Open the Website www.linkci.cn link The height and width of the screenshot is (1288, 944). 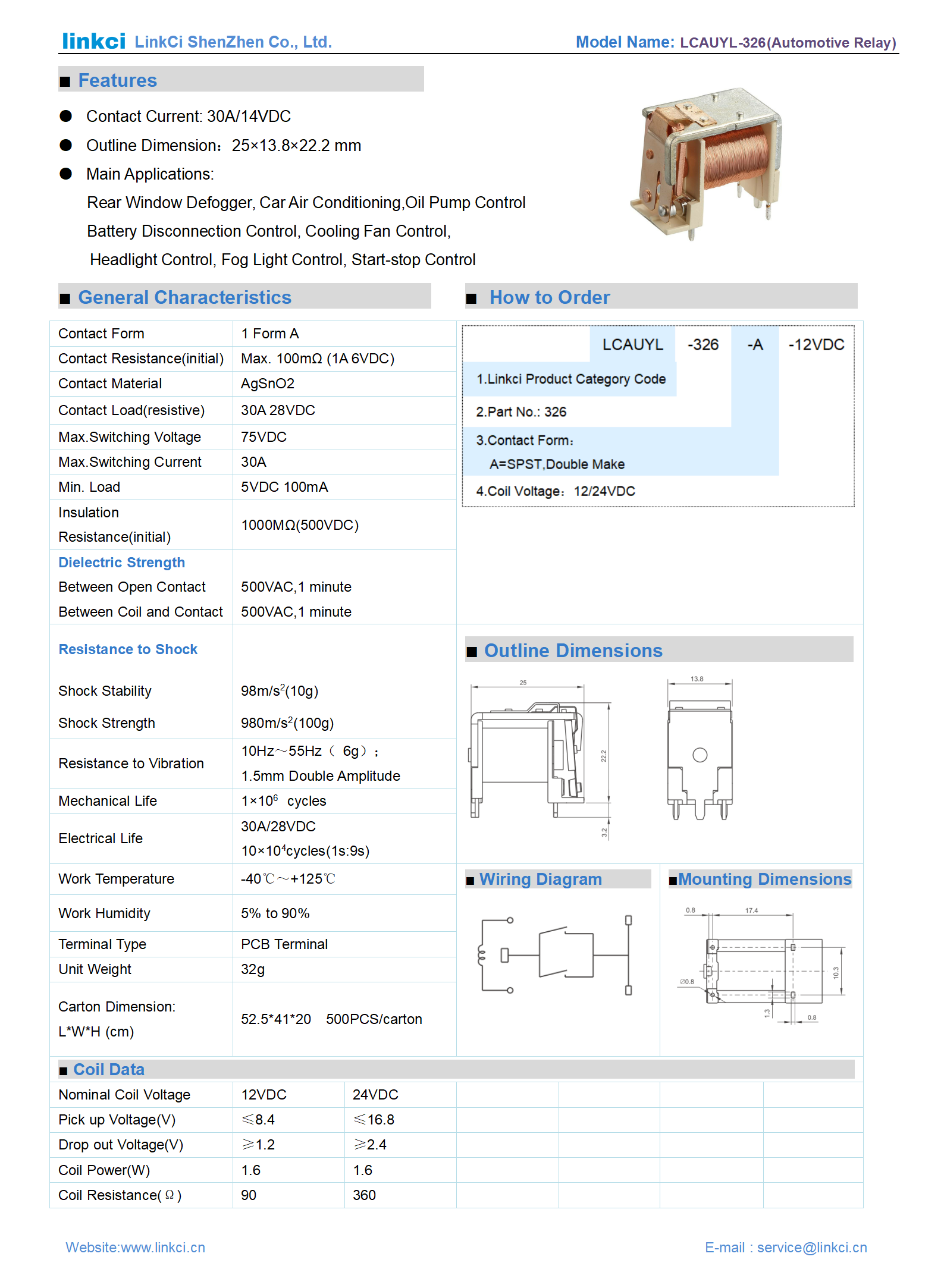coord(135,1247)
